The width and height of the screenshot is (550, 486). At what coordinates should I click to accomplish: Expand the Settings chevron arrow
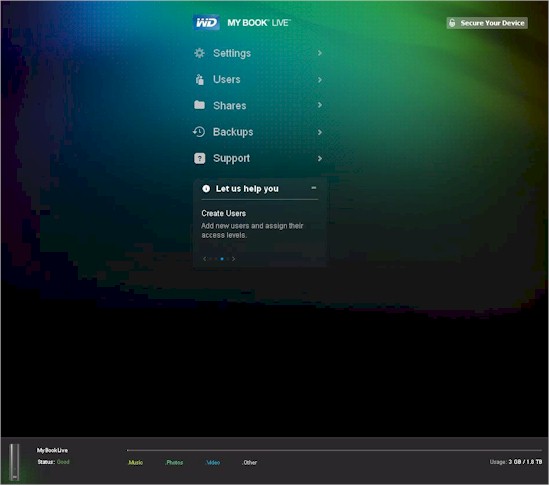(320, 53)
